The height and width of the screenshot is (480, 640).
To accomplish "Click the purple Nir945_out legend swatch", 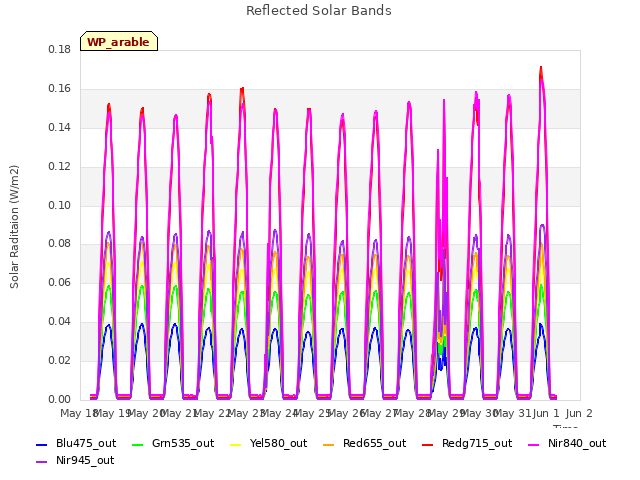I will [x=42, y=462].
